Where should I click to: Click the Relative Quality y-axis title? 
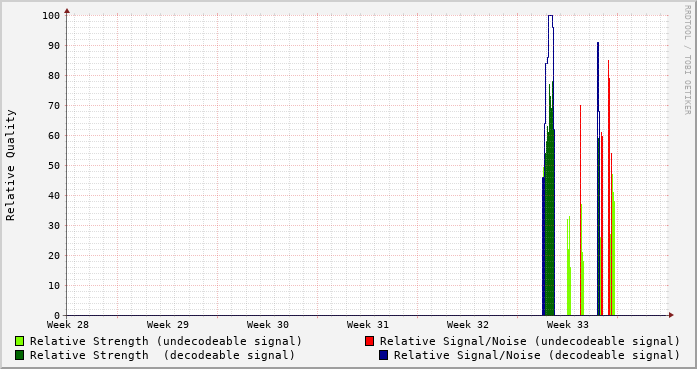[10, 165]
